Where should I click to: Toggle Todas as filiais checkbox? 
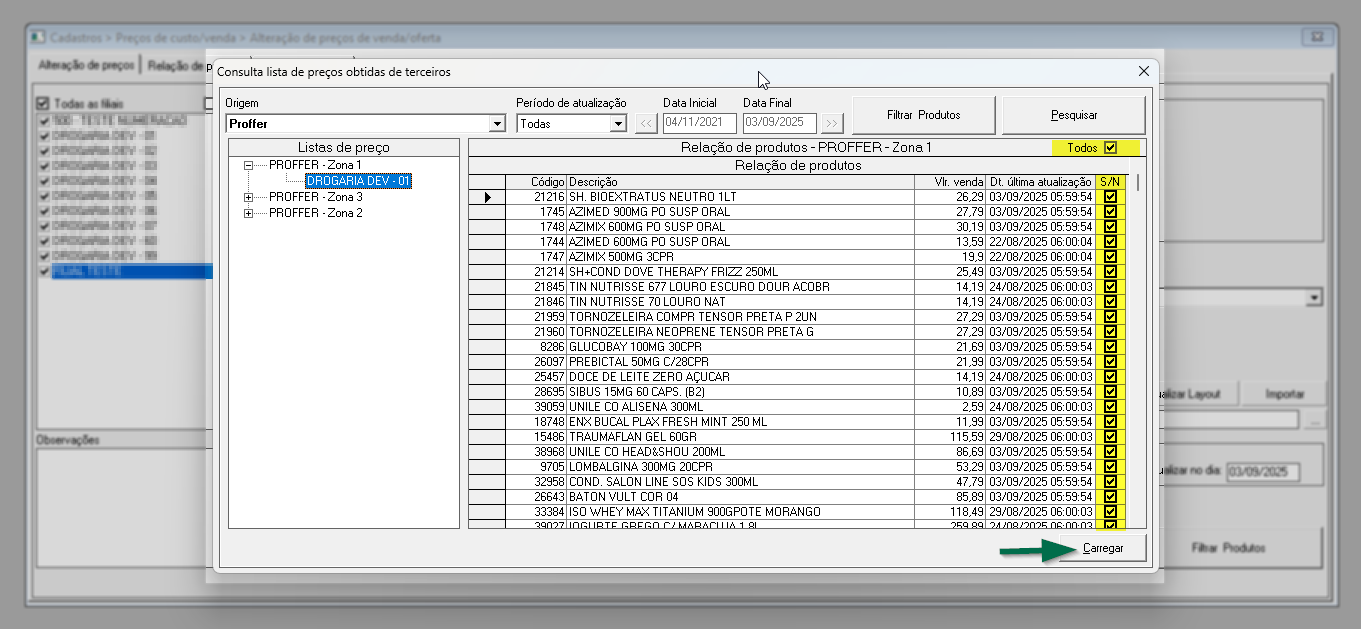[43, 103]
